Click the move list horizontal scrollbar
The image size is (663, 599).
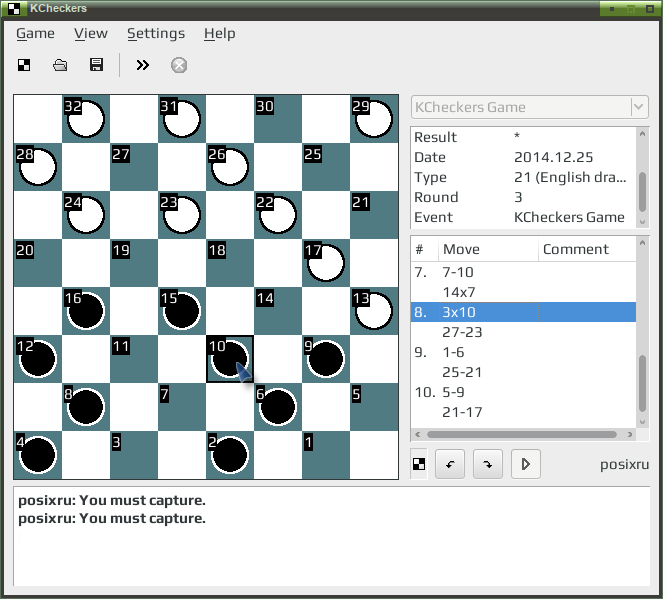(522, 435)
